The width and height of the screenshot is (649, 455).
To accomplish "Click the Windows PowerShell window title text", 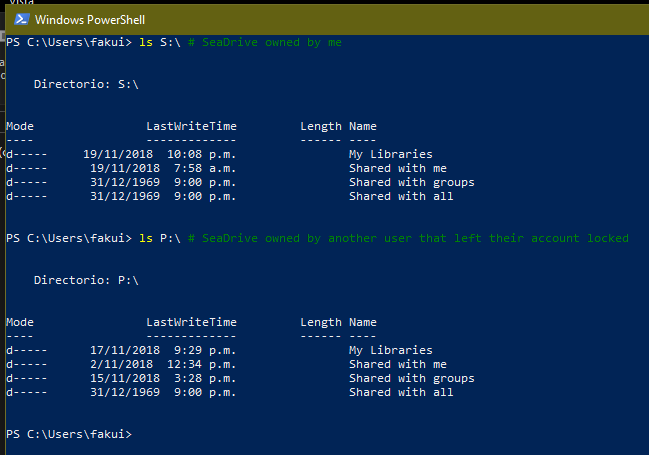I will pos(91,19).
